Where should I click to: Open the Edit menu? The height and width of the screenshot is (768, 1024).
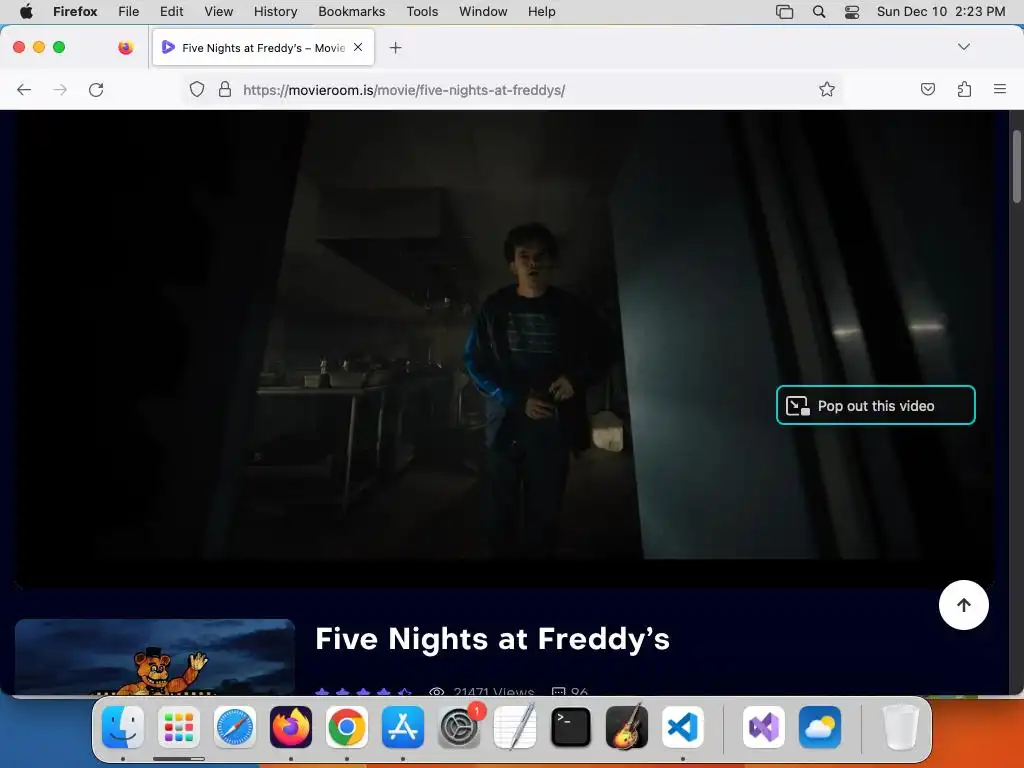click(172, 11)
